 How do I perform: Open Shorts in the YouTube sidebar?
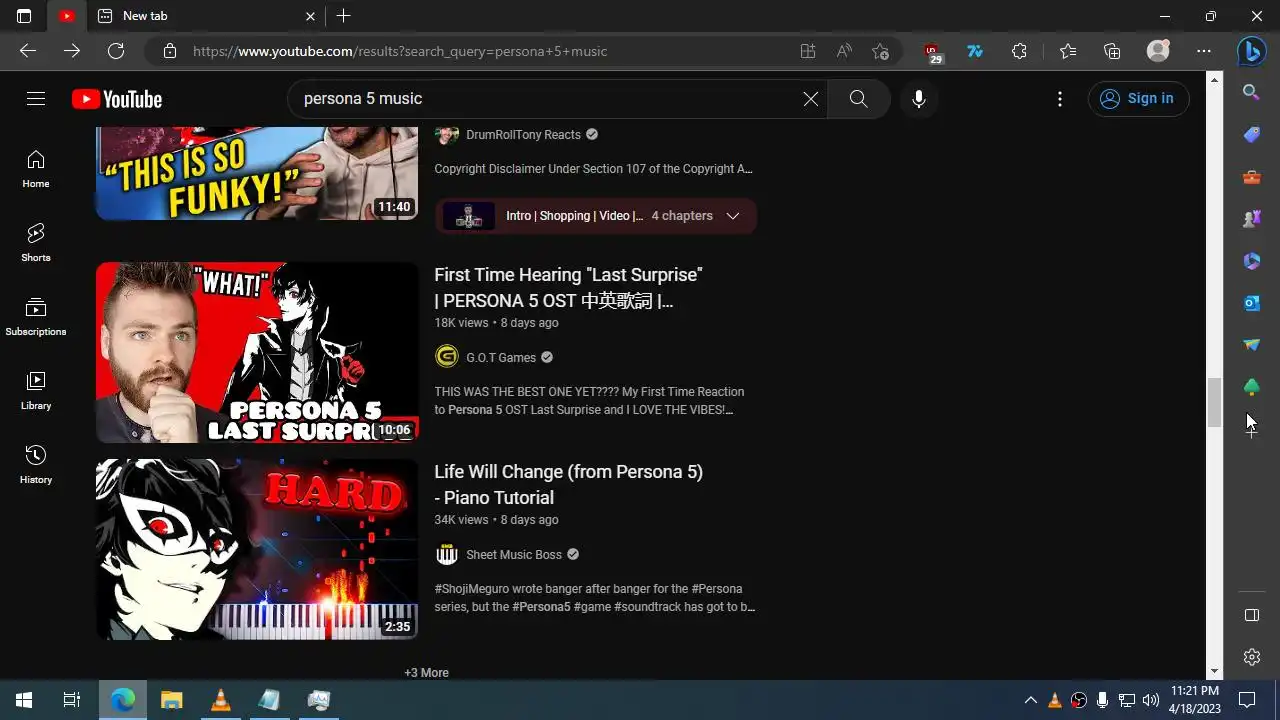click(x=36, y=243)
